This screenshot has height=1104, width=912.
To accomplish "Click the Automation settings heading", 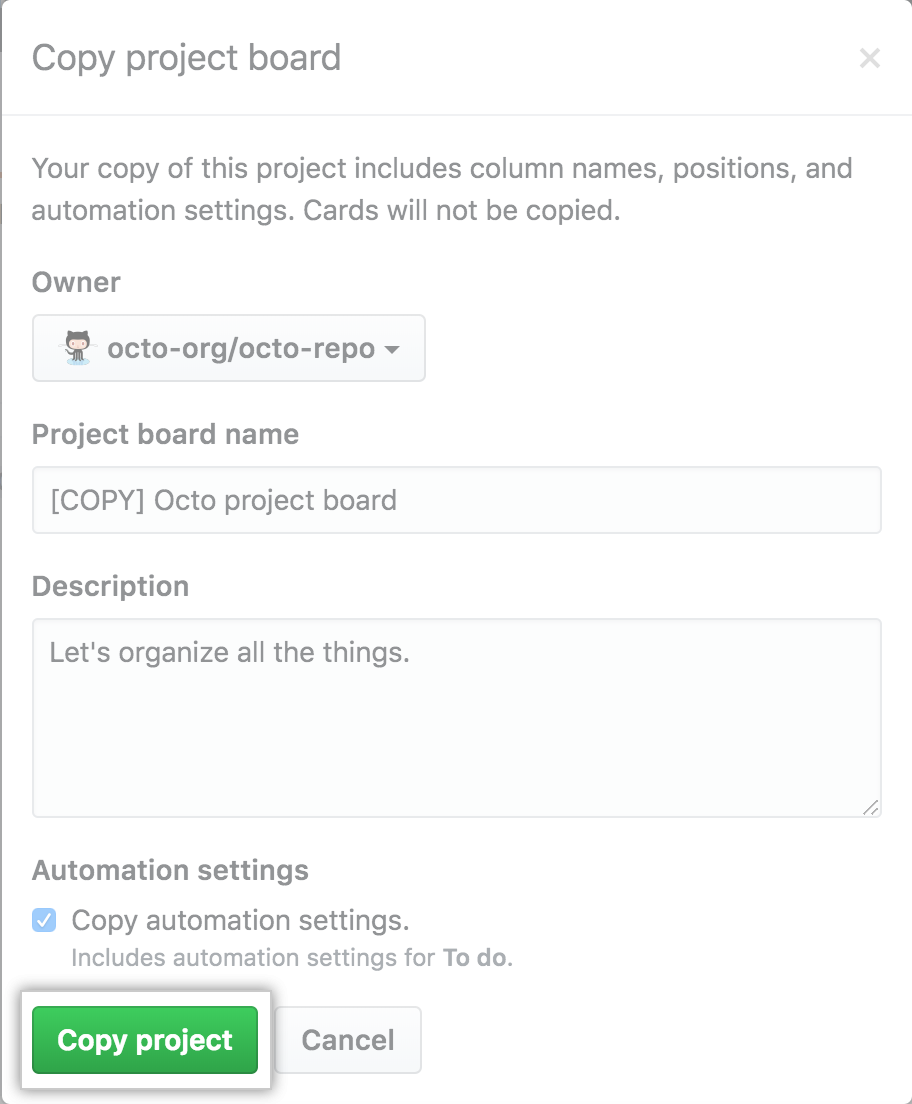I will pos(170,870).
